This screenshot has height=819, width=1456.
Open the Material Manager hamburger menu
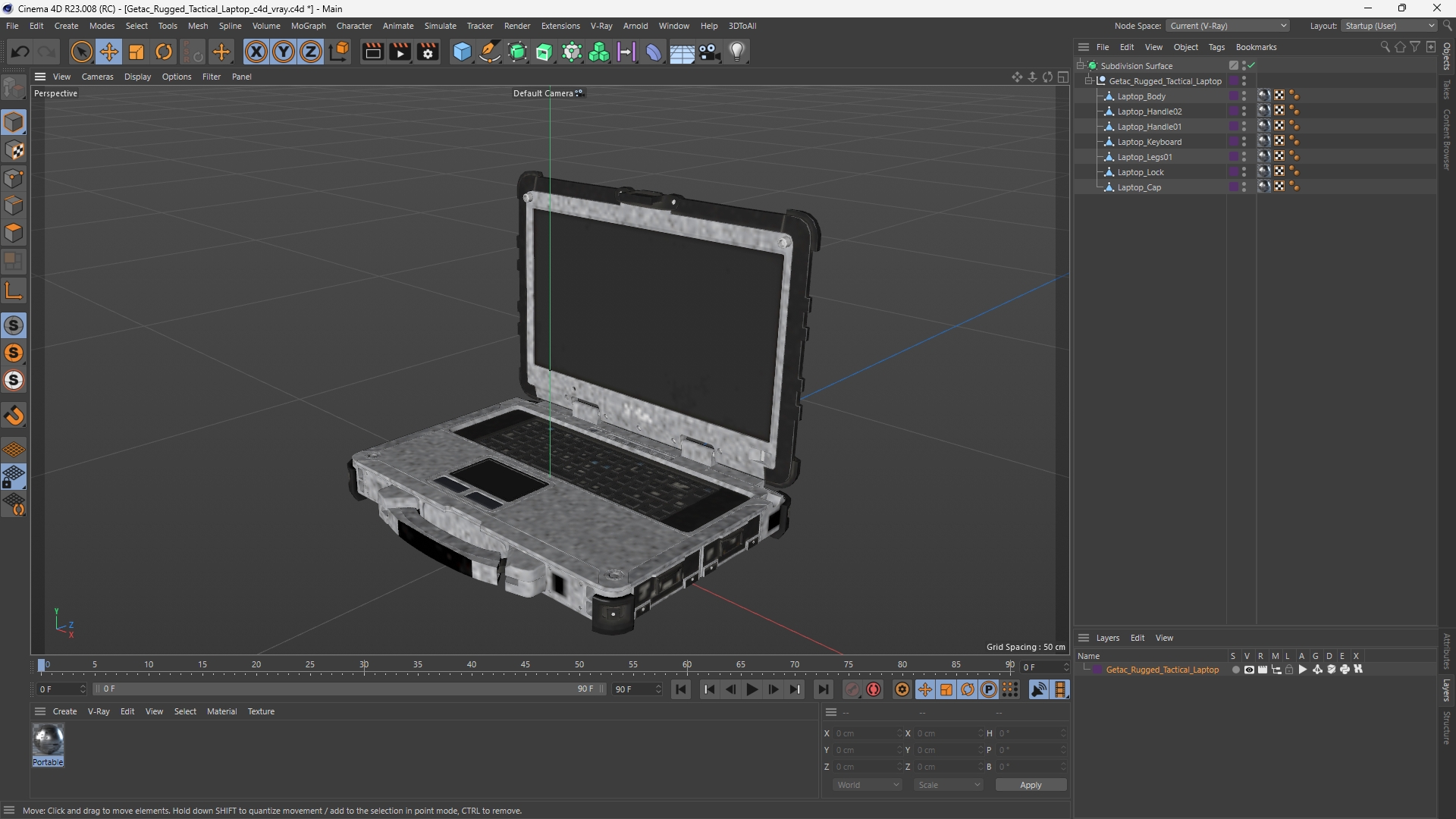pyautogui.click(x=40, y=711)
